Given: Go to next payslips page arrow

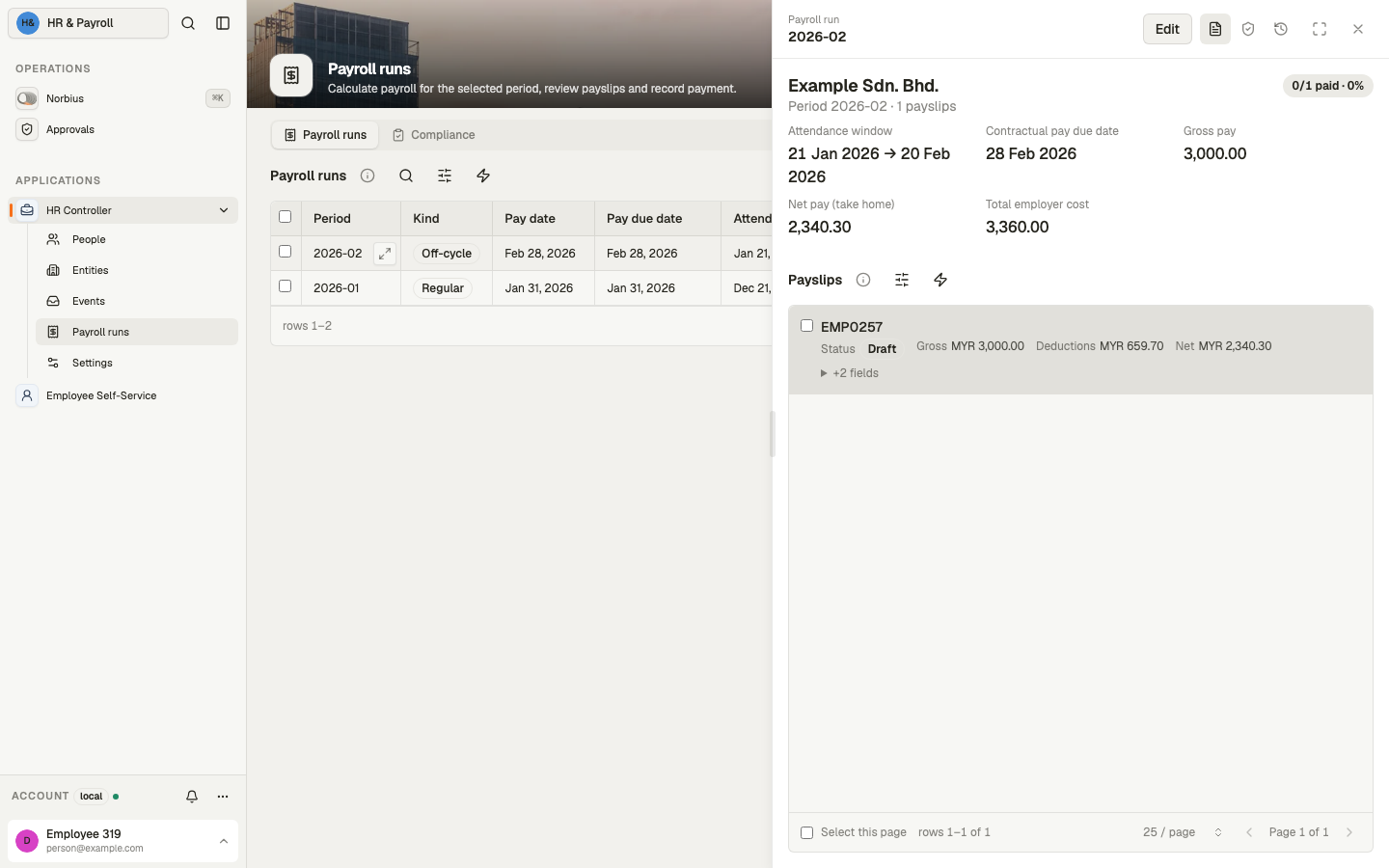Looking at the screenshot, I should tap(1349, 832).
